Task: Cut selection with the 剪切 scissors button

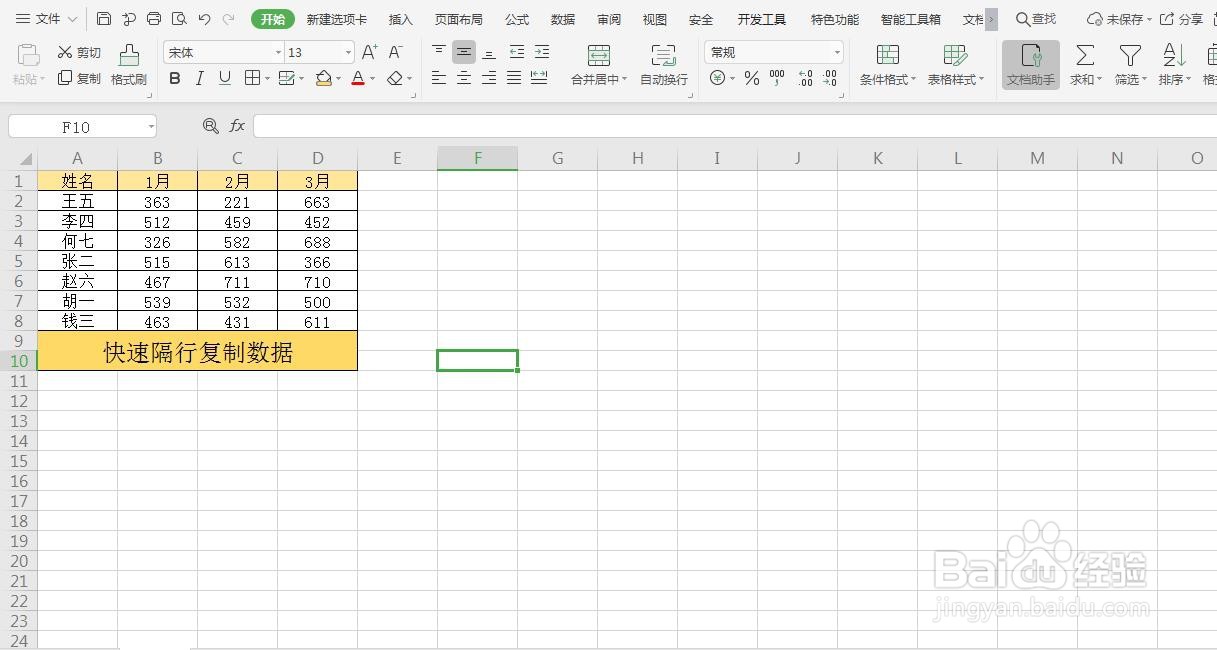Action: pyautogui.click(x=79, y=52)
